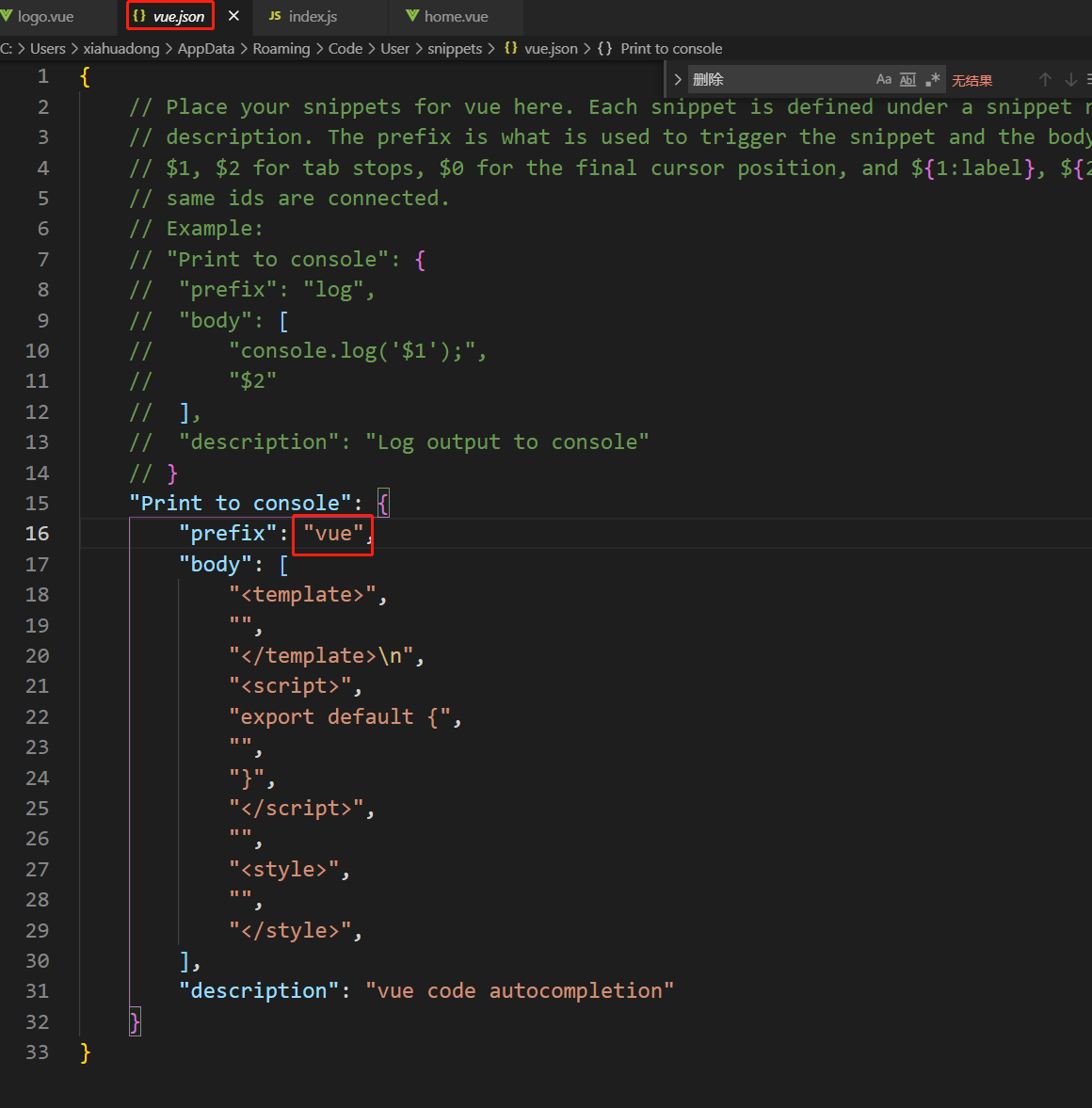Screen dimensions: 1092x1108
Task: Click the "// Example:" comment line
Action: 196,229
